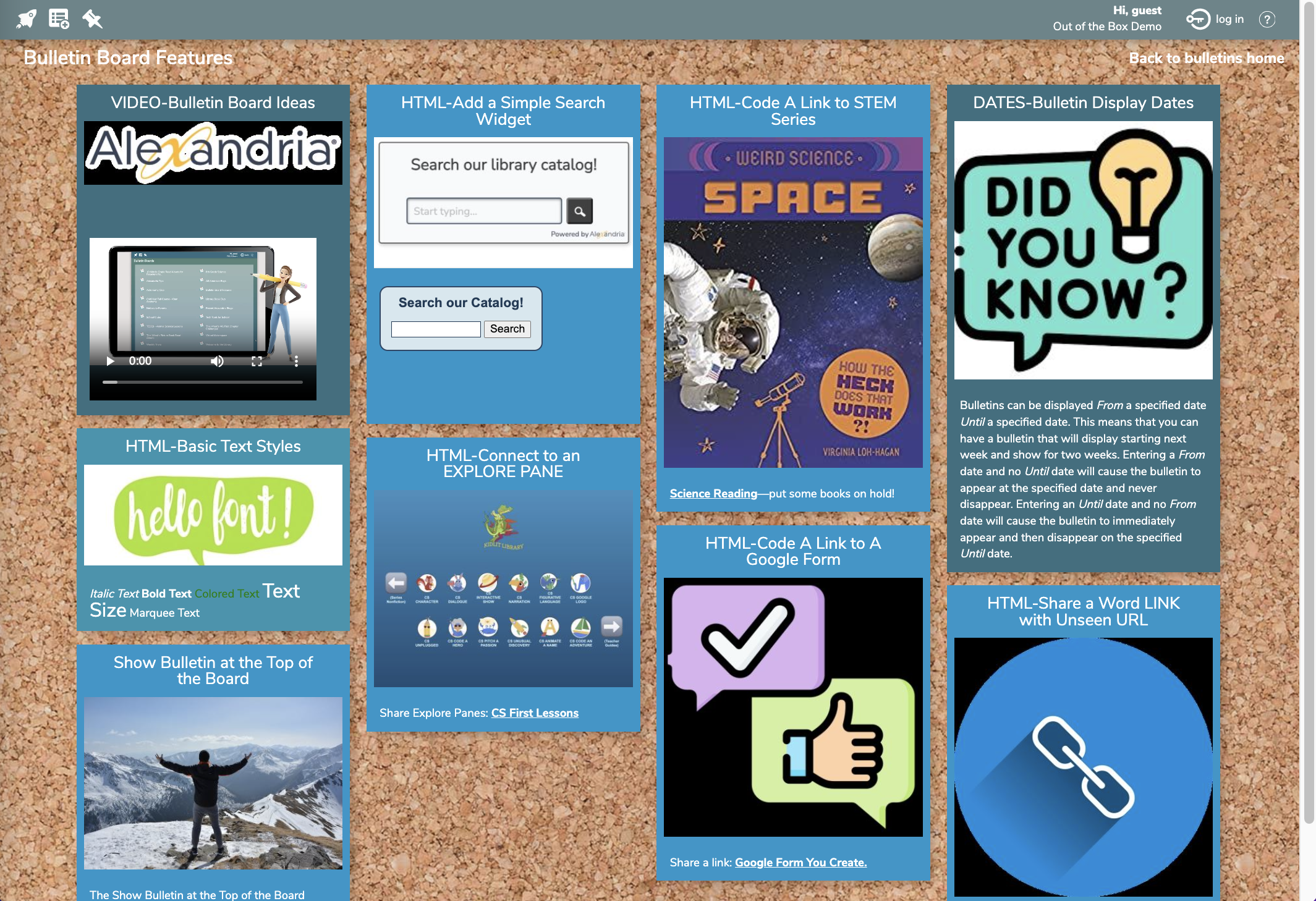Click the Search our Catalog search input field
Image resolution: width=1316 pixels, height=901 pixels.
[437, 328]
